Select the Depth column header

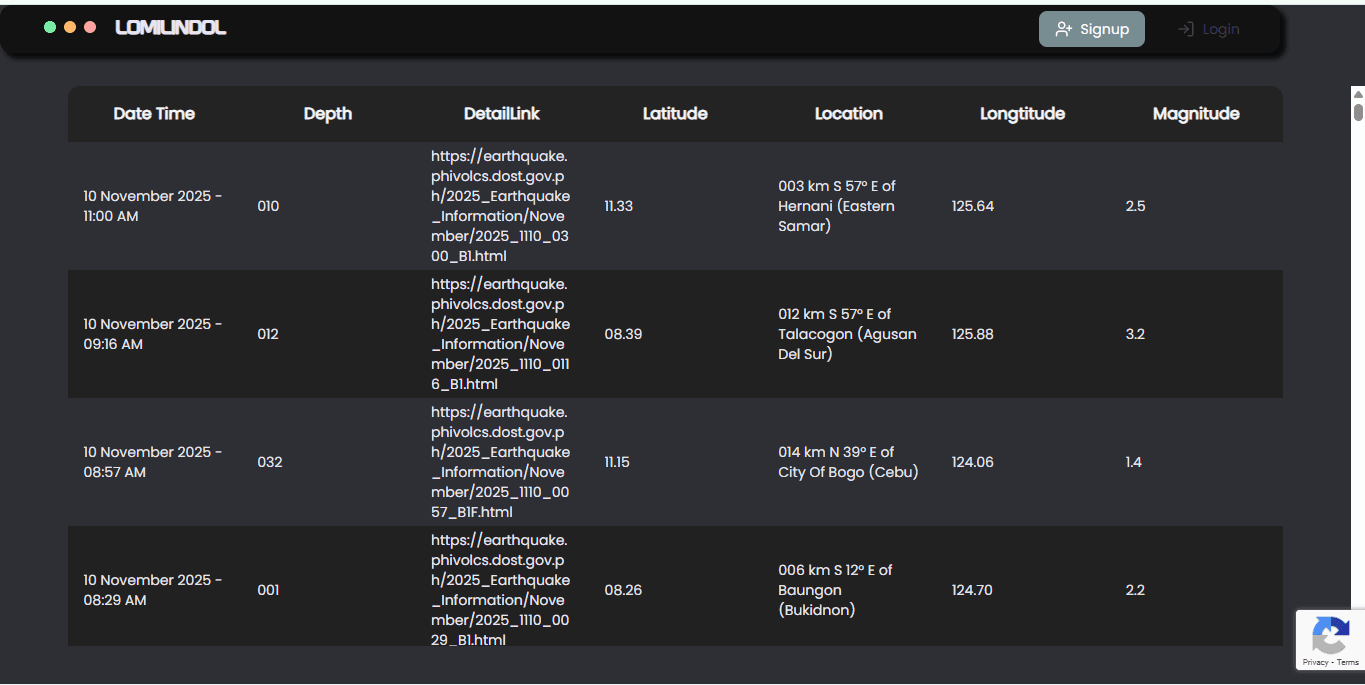pos(328,114)
